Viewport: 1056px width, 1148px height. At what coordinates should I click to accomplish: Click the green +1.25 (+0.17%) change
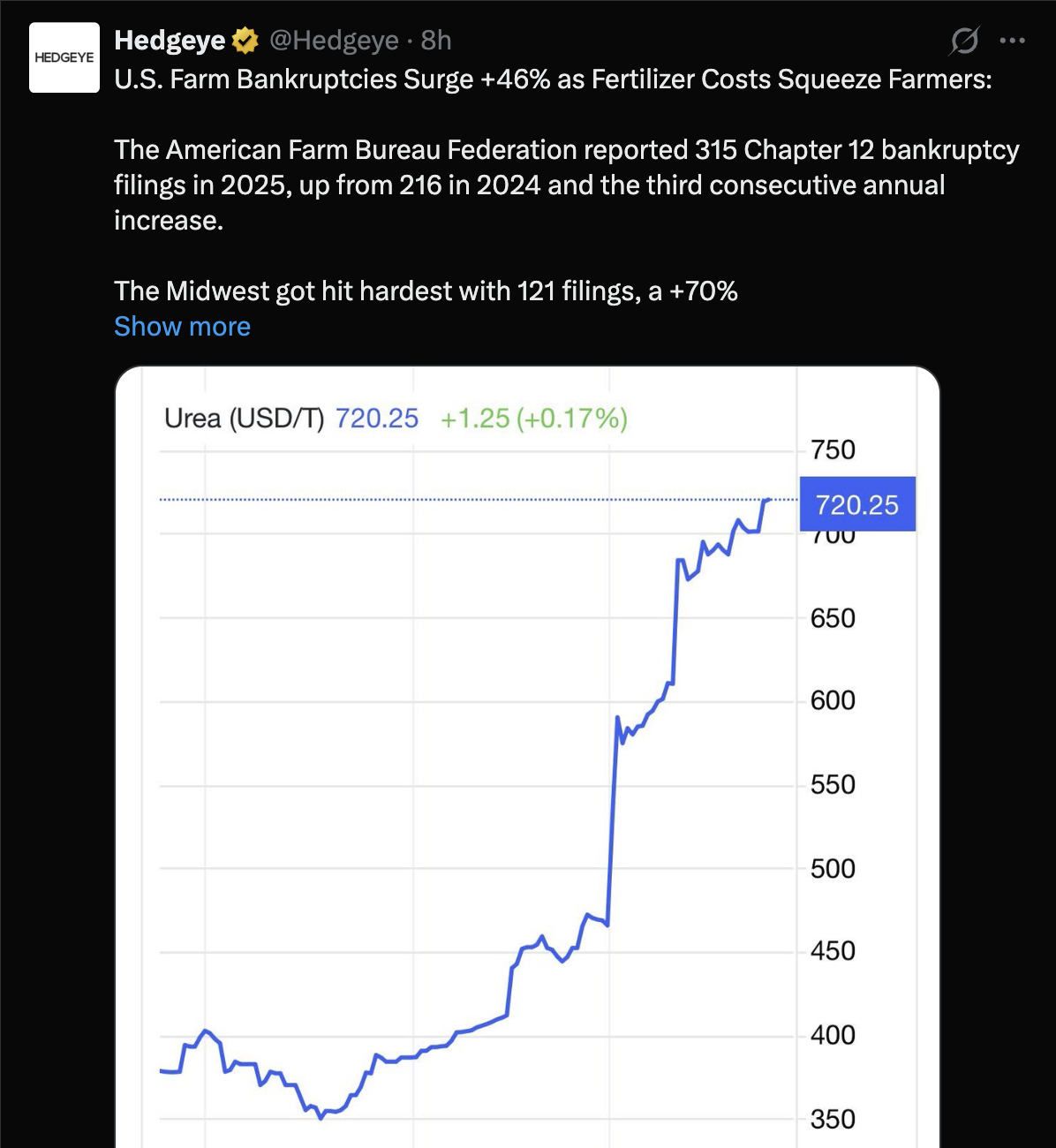(533, 419)
